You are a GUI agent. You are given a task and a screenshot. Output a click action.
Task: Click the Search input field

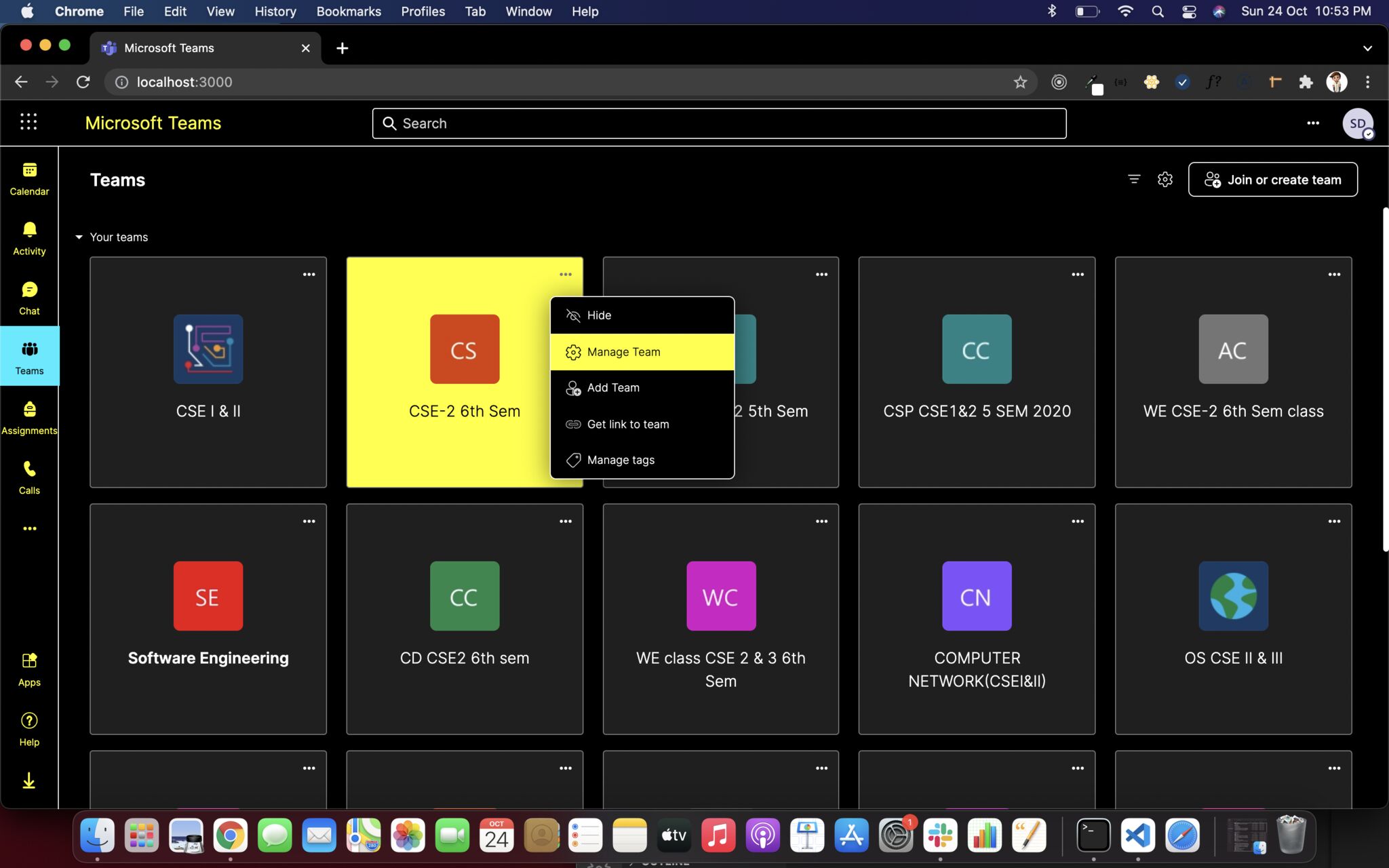(719, 123)
